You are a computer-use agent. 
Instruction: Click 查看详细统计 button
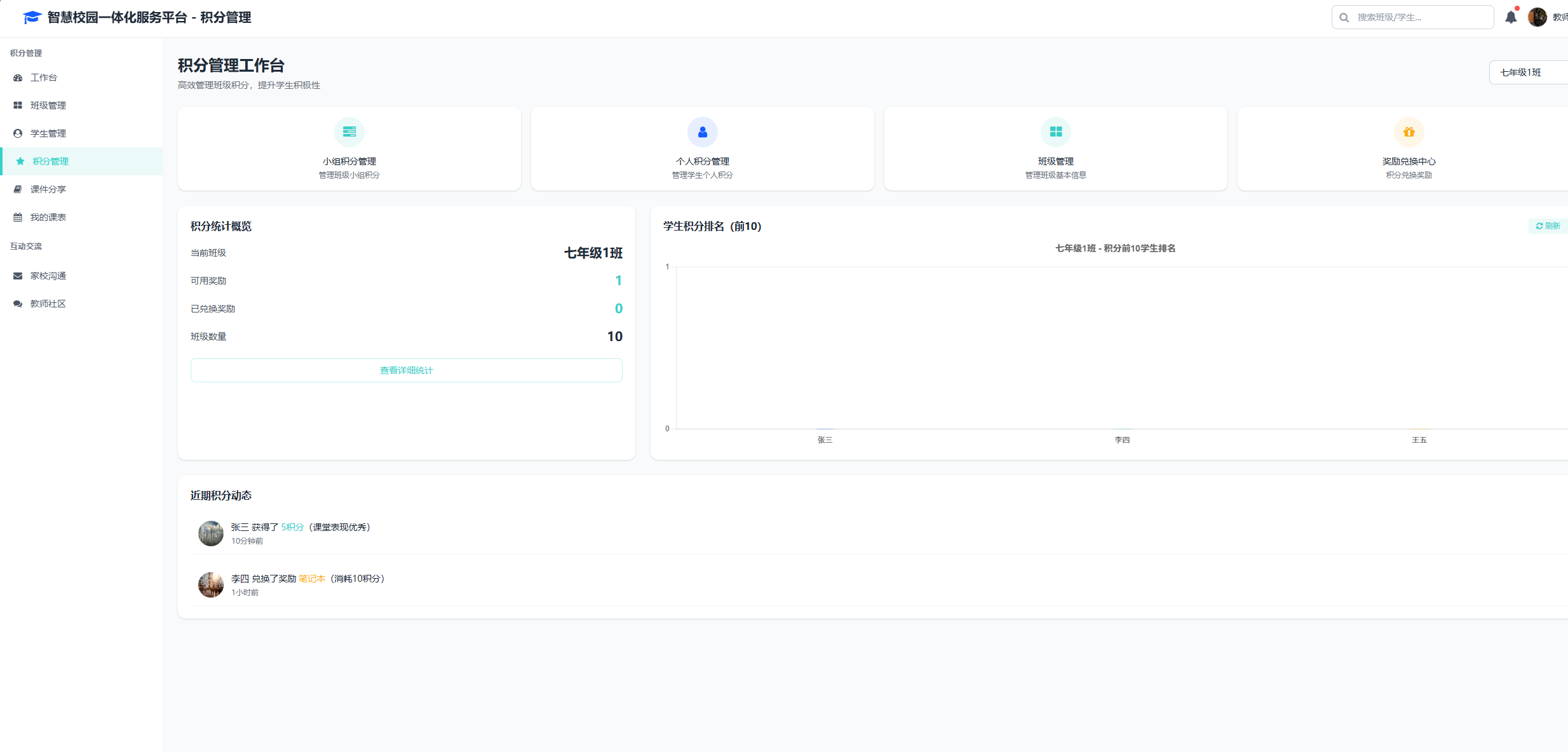pyautogui.click(x=406, y=370)
